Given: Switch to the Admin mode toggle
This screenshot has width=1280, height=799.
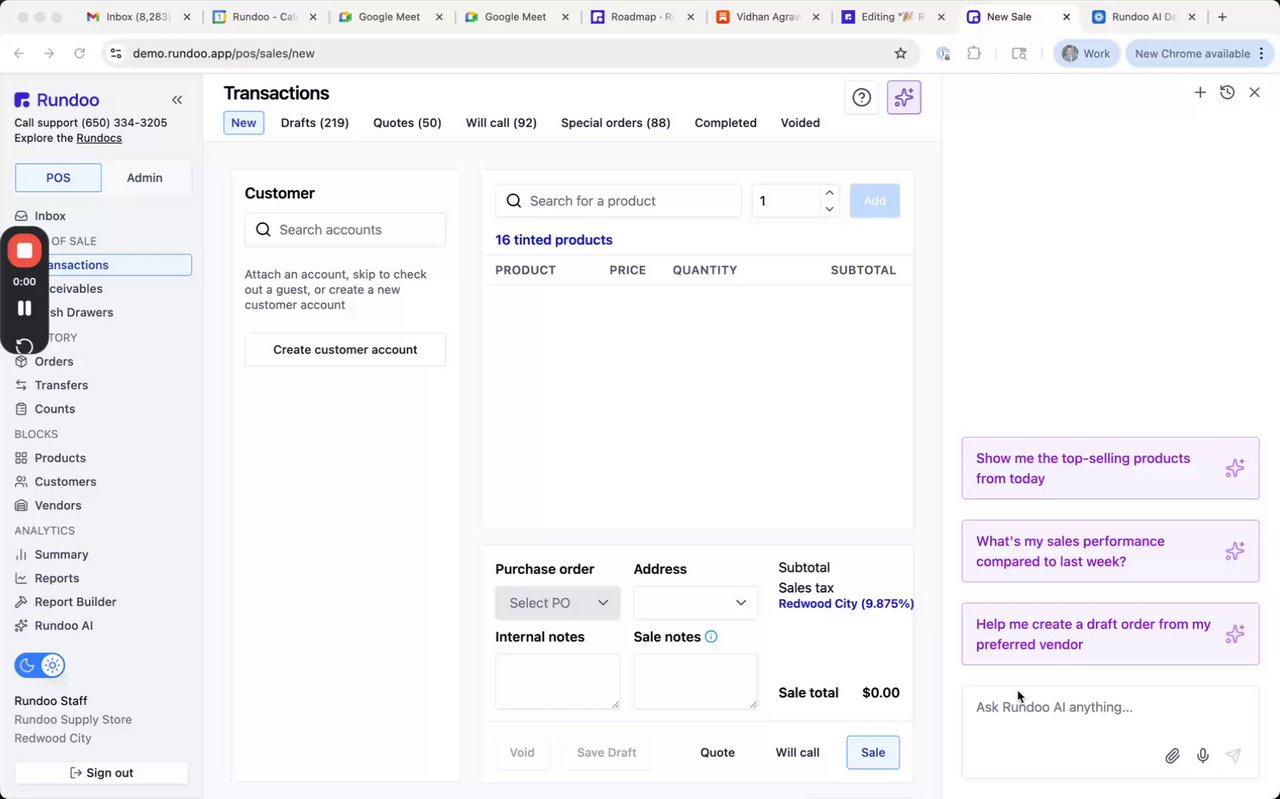Looking at the screenshot, I should click(144, 177).
